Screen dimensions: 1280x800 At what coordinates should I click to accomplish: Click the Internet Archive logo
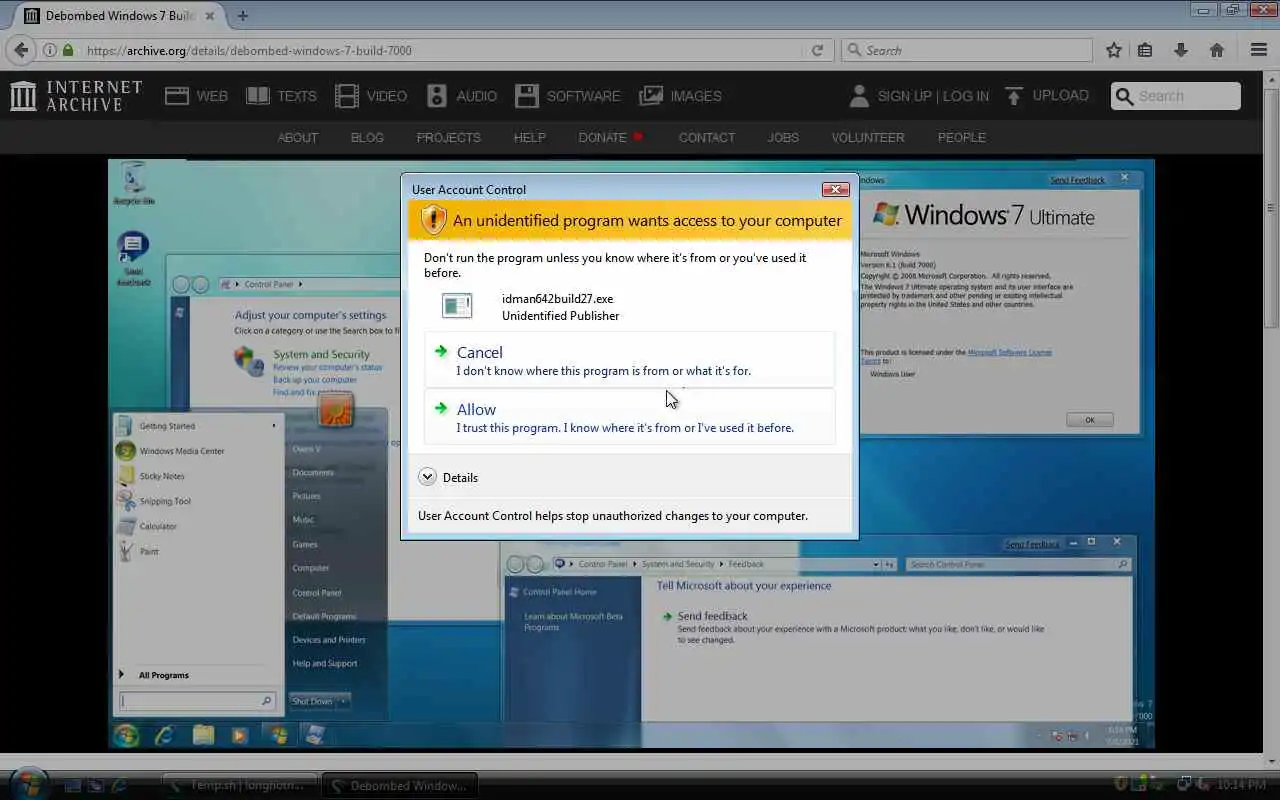pyautogui.click(x=76, y=96)
